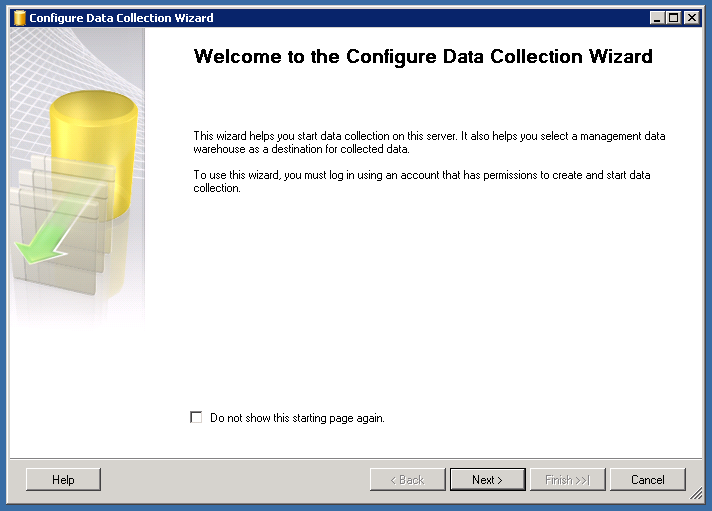Image resolution: width=712 pixels, height=511 pixels.
Task: Click the 'Welcome to the Configure Data Collection Wizard' heading
Action: point(423,57)
